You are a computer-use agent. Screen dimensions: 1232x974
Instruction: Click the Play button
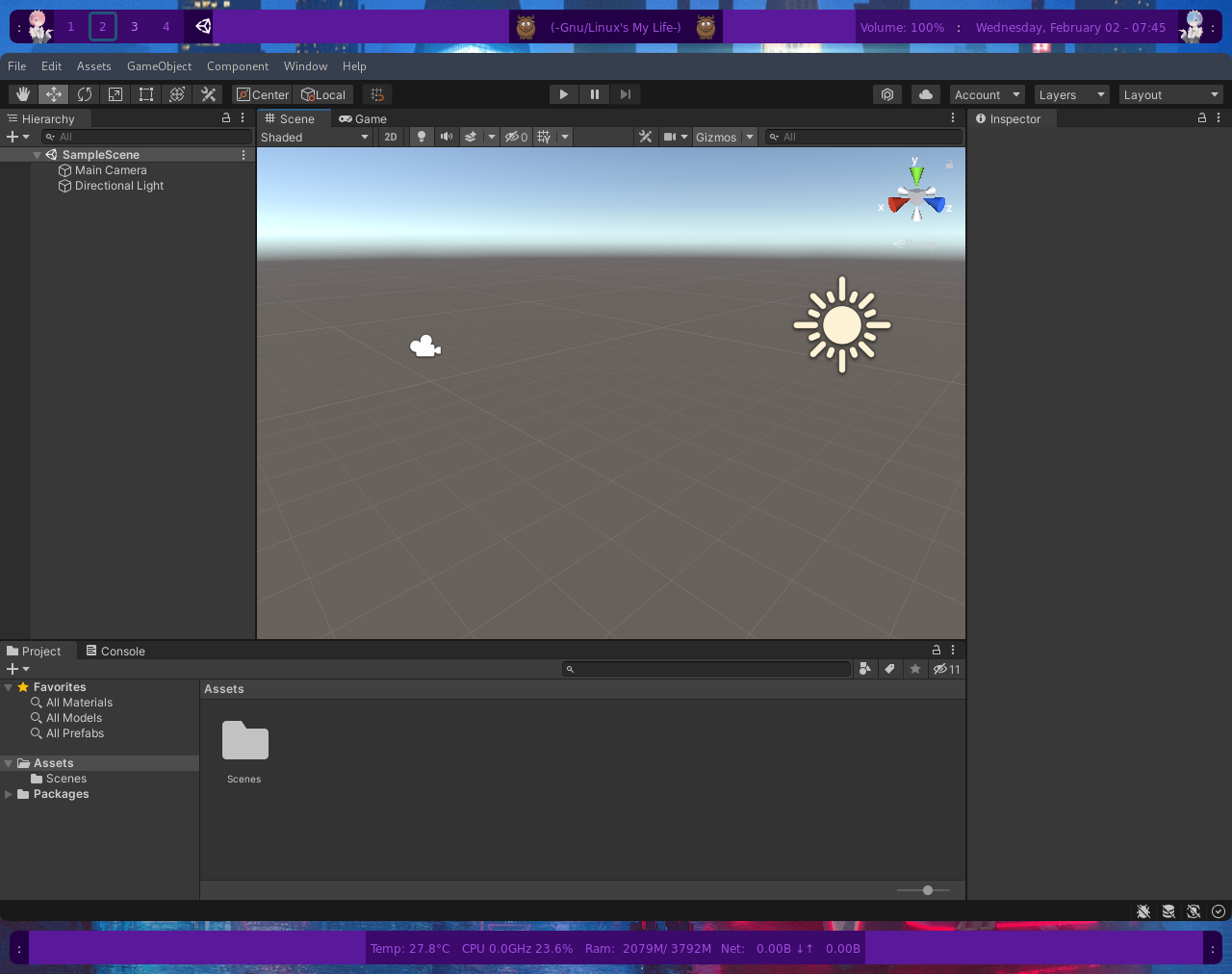coord(564,94)
